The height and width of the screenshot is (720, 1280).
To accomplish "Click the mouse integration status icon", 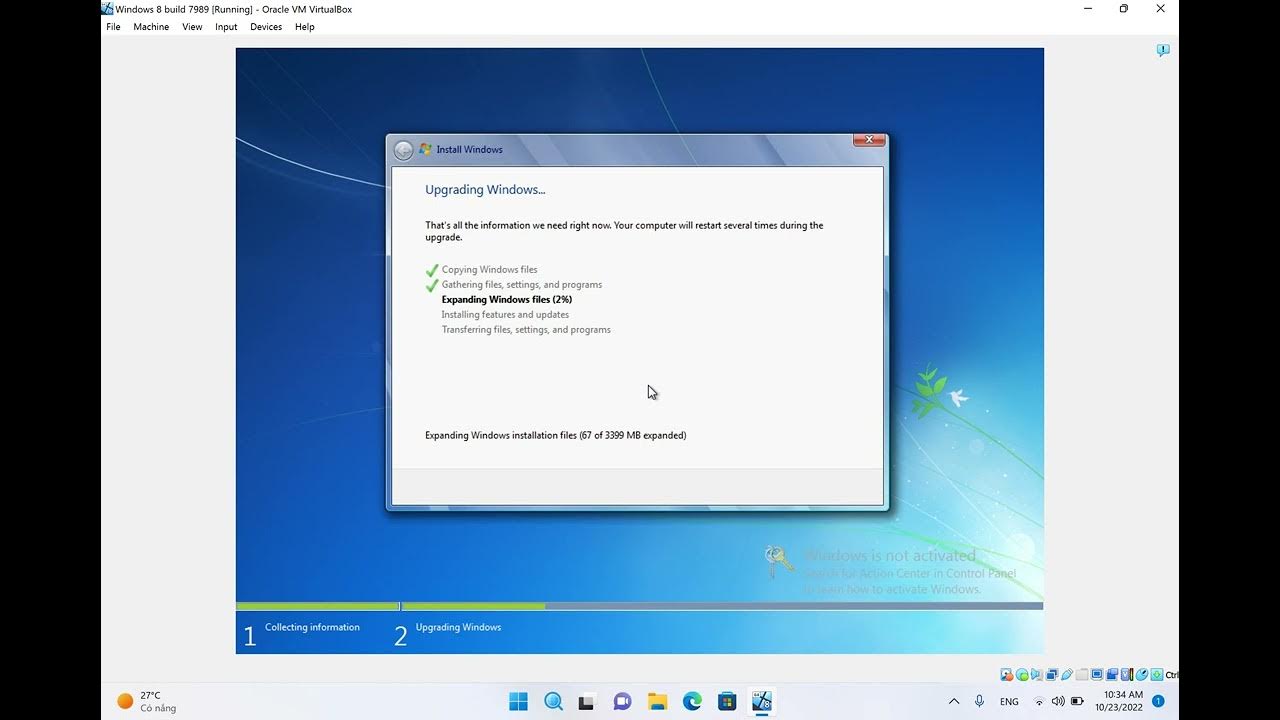I will [1142, 675].
